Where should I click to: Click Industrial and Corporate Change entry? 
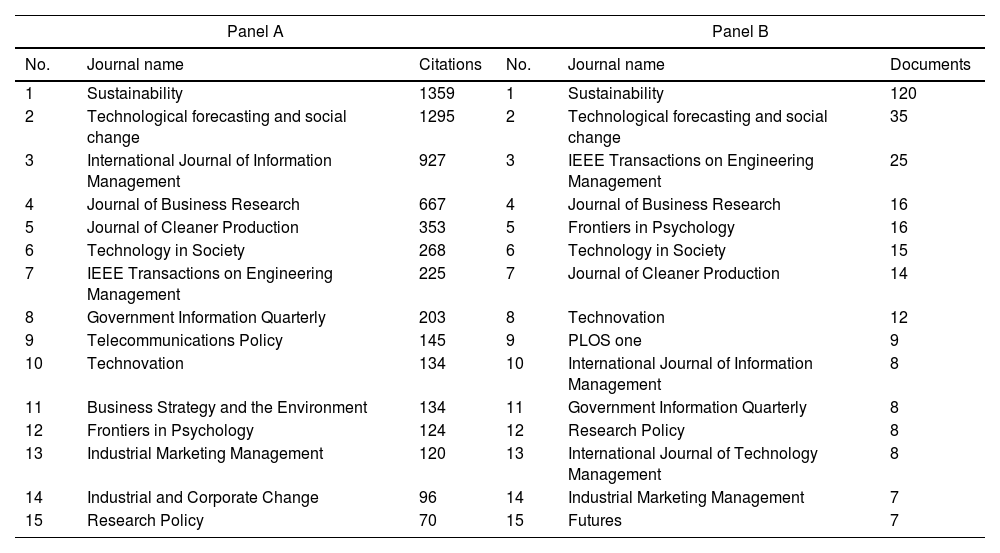202,498
